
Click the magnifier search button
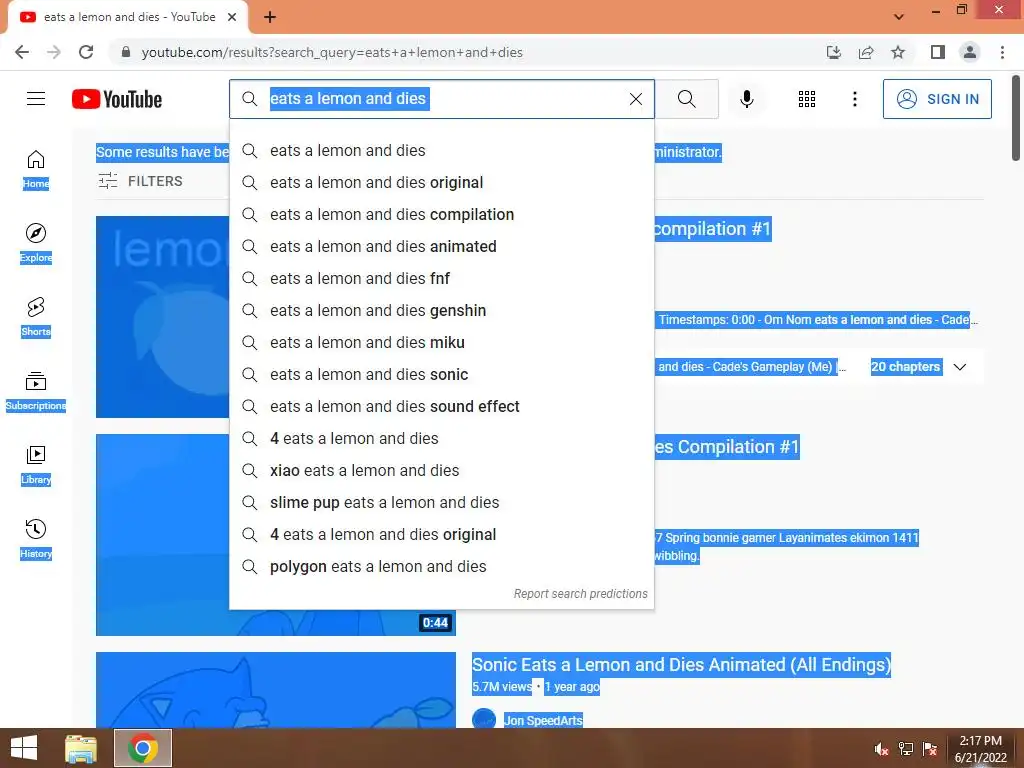tap(686, 99)
